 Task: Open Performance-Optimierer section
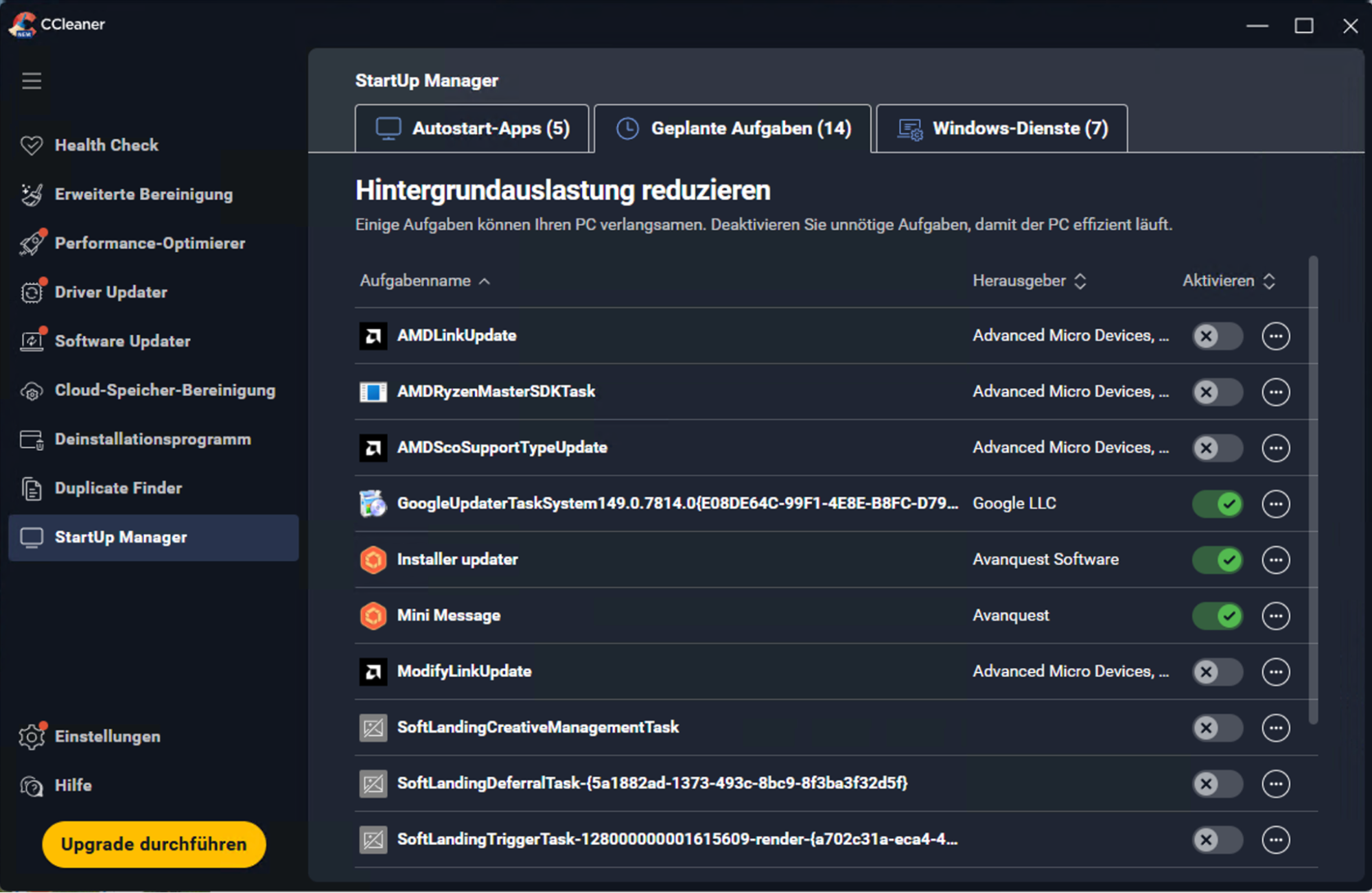[x=154, y=243]
